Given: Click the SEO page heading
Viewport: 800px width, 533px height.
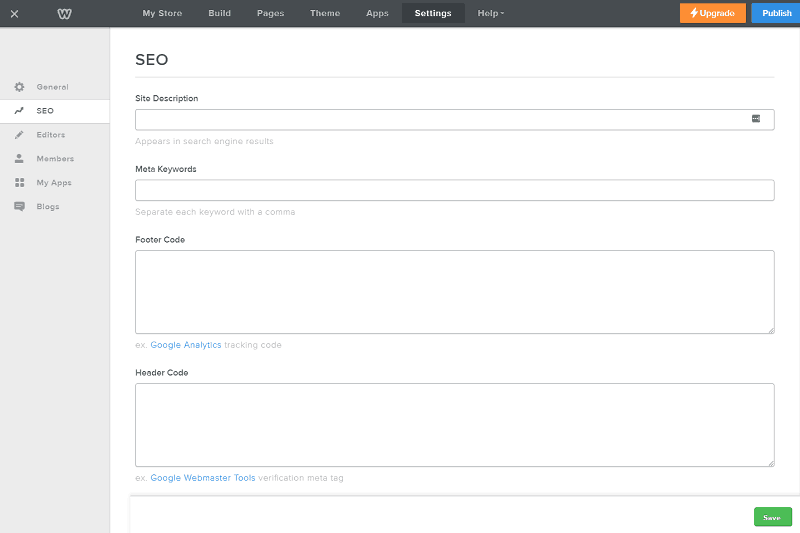Looking at the screenshot, I should coord(152,60).
